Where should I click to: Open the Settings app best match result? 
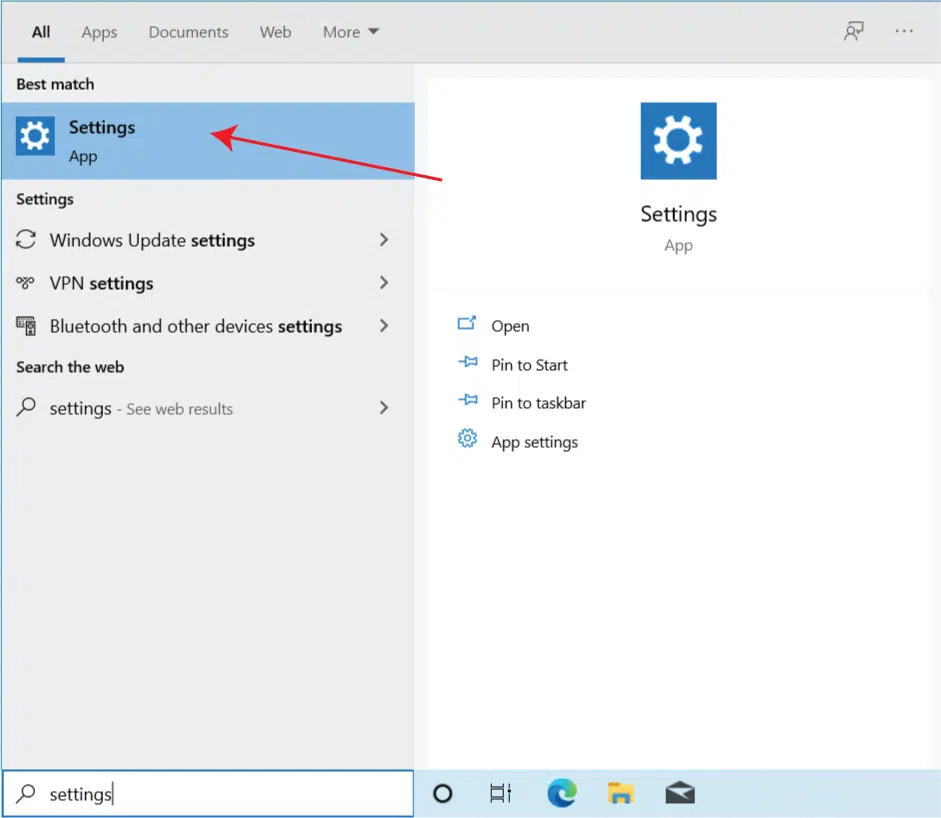208,141
